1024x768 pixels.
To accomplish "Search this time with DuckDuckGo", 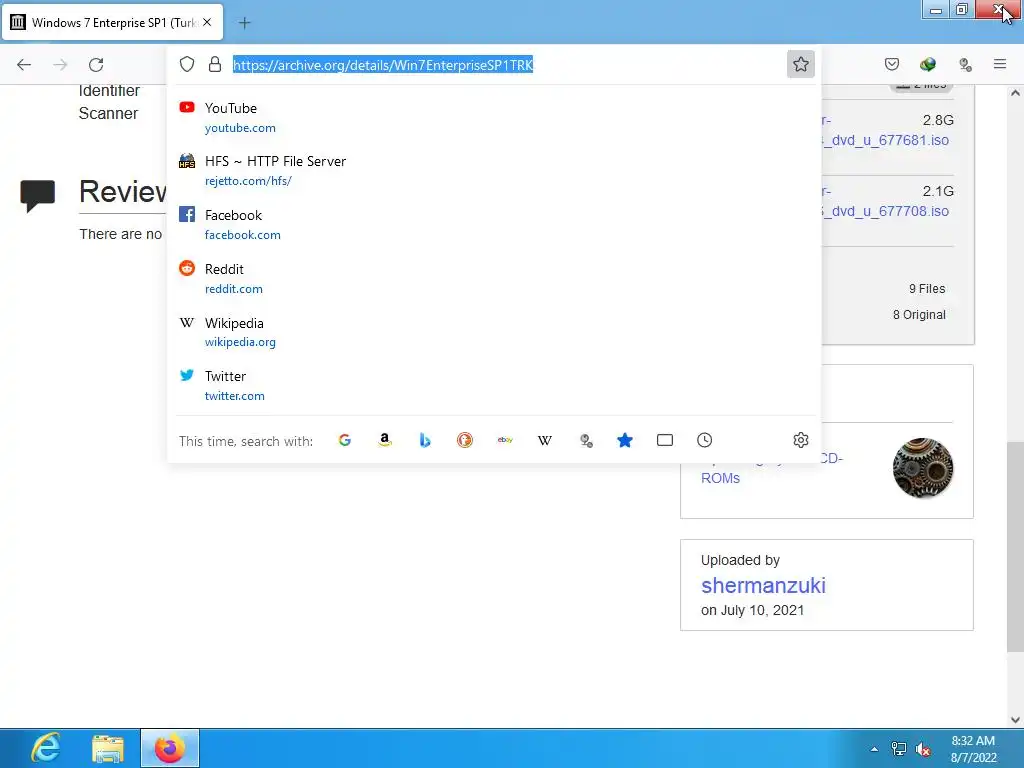I will (464, 440).
